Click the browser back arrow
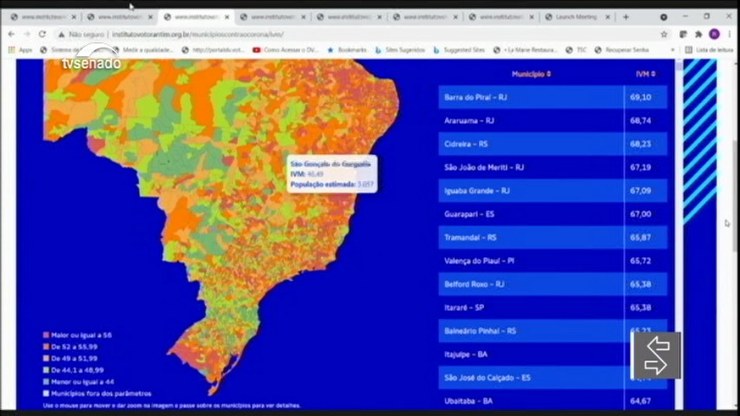The height and width of the screenshot is (416, 740). click(11, 33)
